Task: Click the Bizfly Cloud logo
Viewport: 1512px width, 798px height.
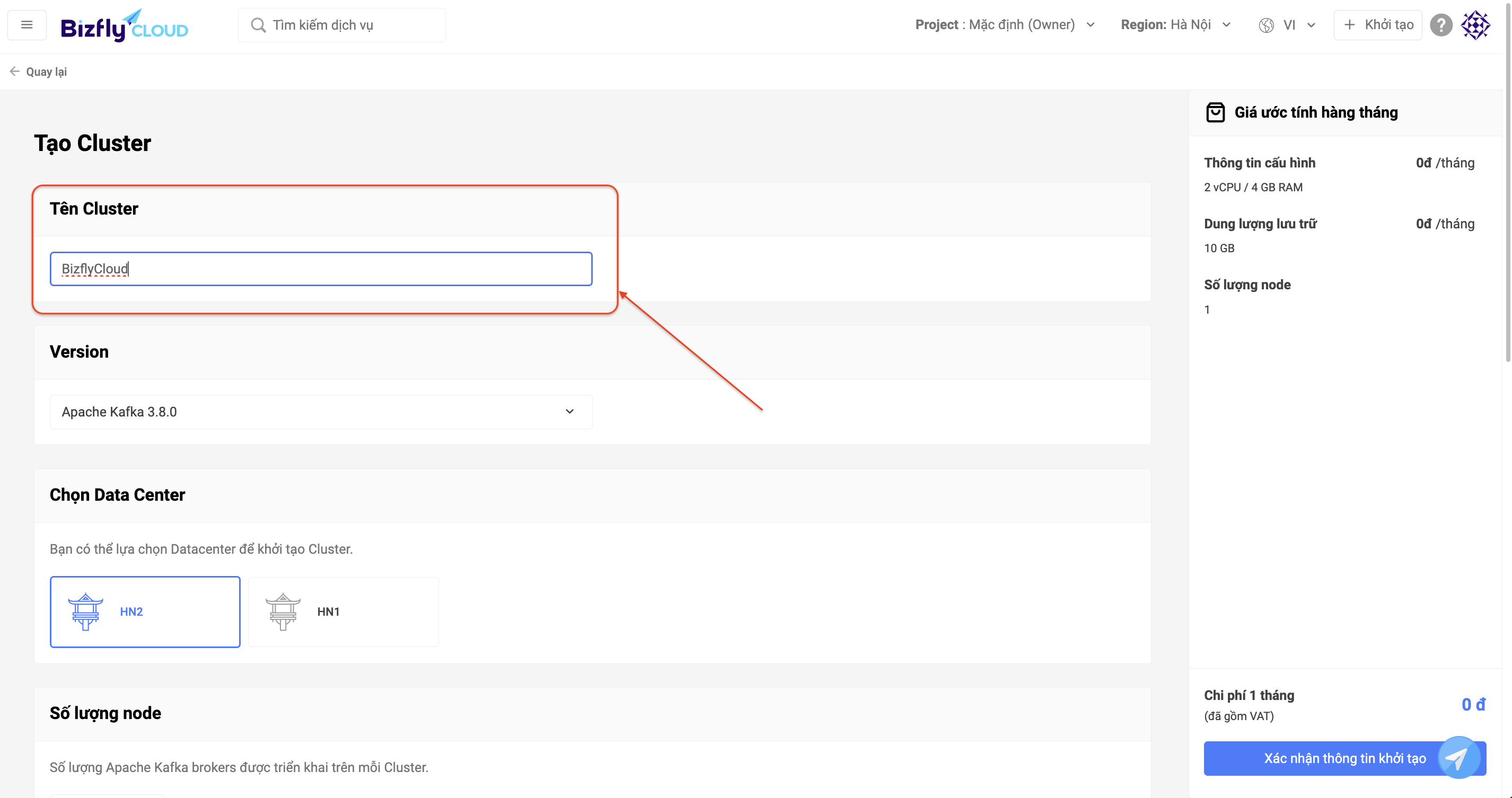Action: (x=124, y=26)
